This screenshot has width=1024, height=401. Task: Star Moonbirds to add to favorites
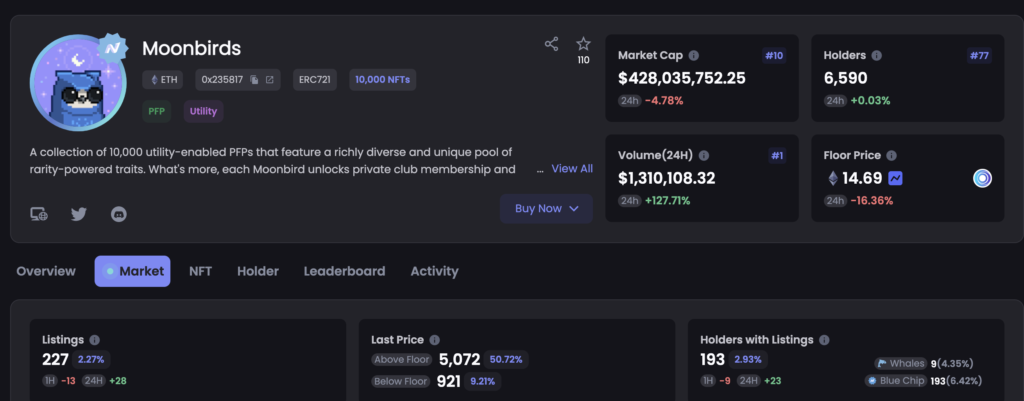point(583,44)
